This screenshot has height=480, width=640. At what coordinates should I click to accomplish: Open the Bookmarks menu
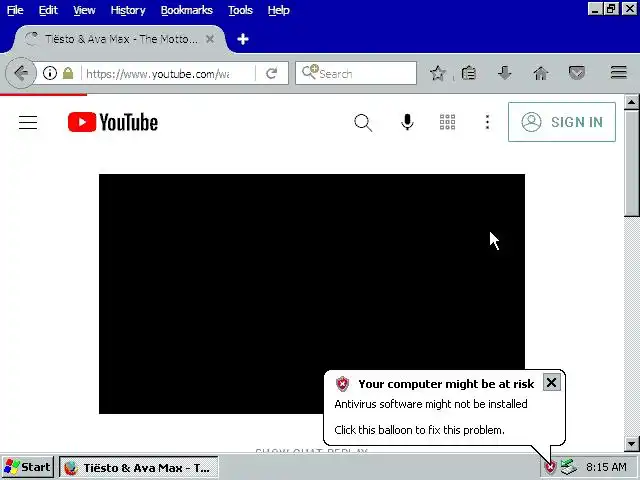pos(187,10)
